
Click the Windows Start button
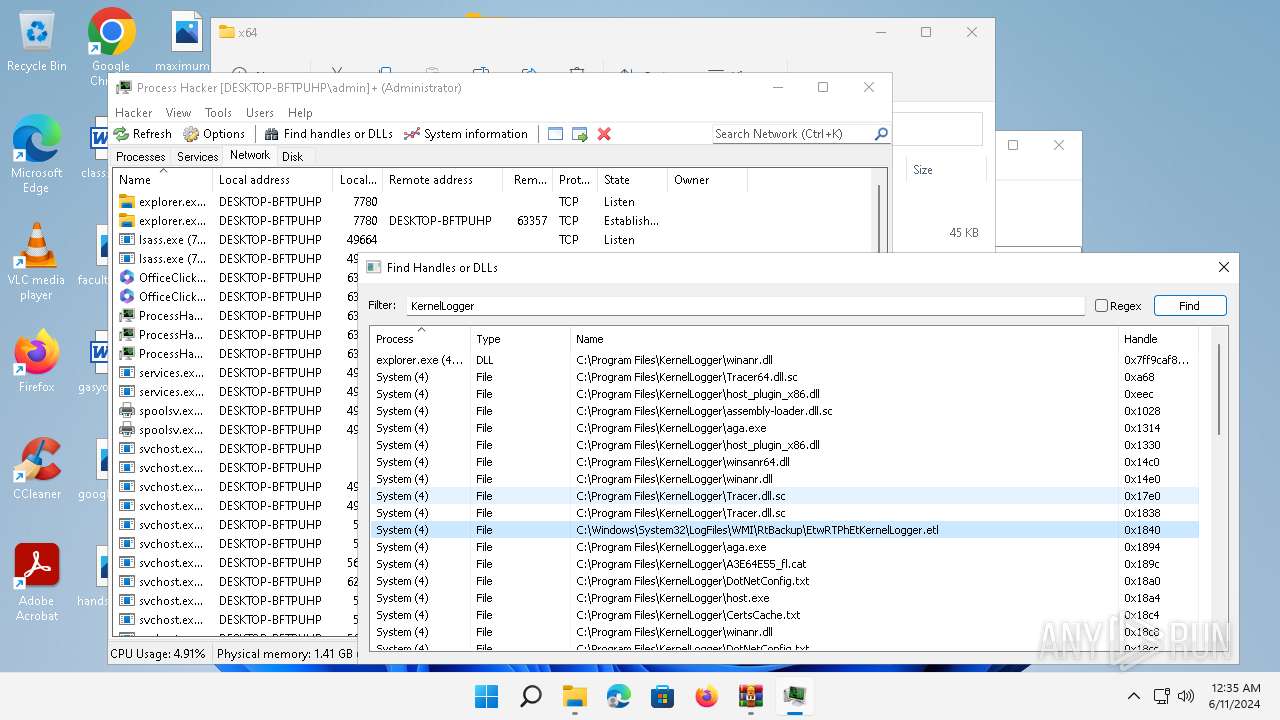point(487,696)
